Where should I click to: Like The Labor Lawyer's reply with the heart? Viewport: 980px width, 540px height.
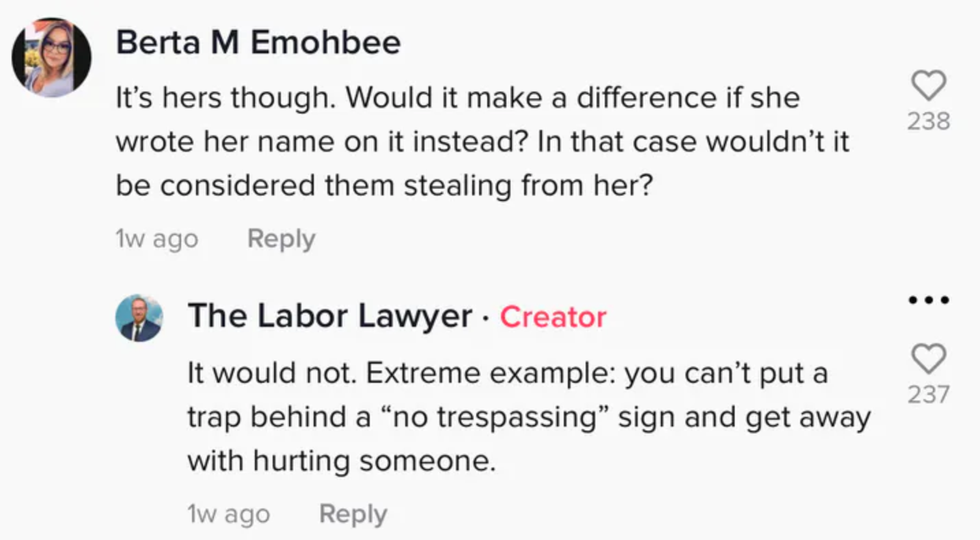(930, 358)
